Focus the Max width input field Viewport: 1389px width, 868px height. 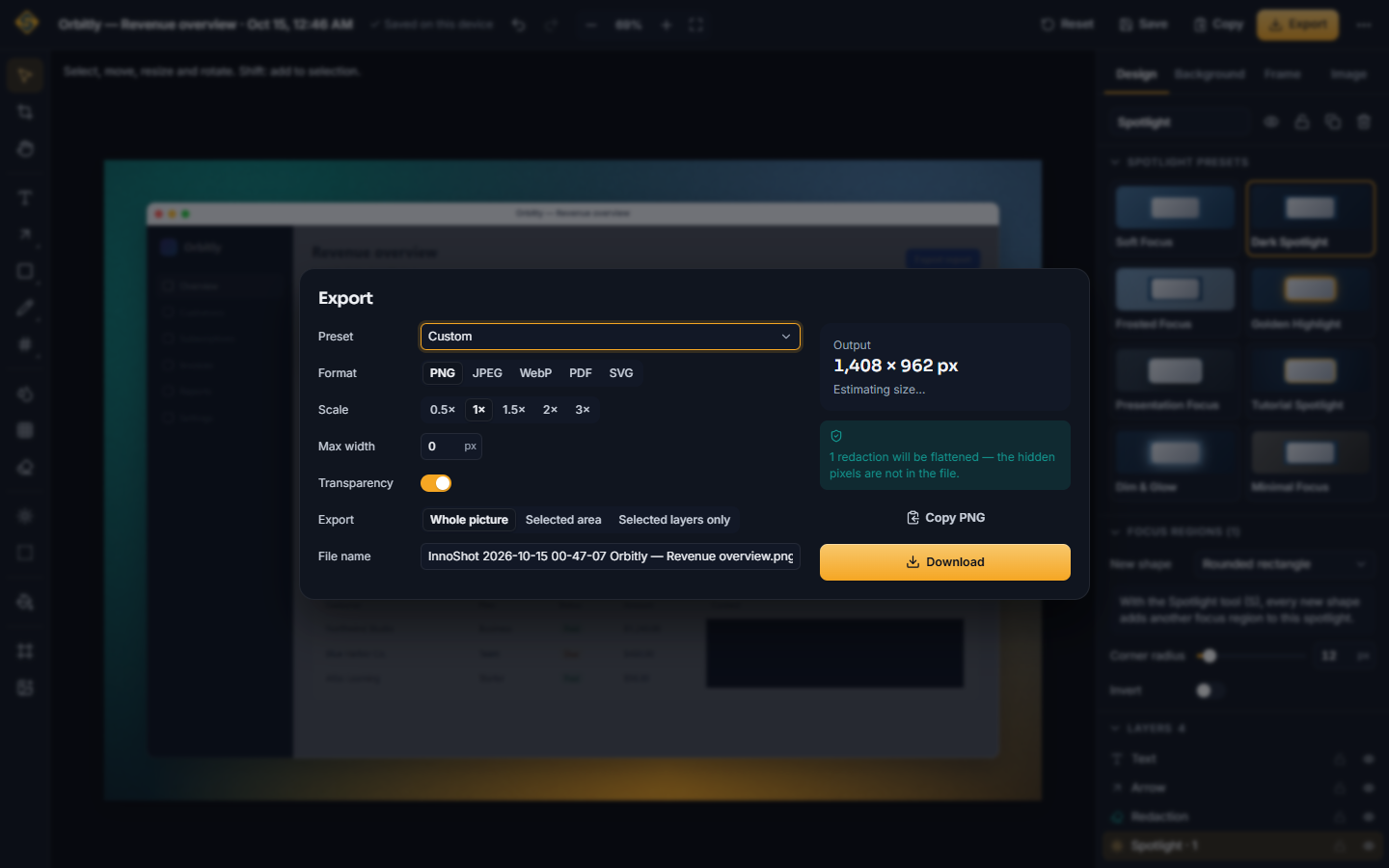coord(450,447)
